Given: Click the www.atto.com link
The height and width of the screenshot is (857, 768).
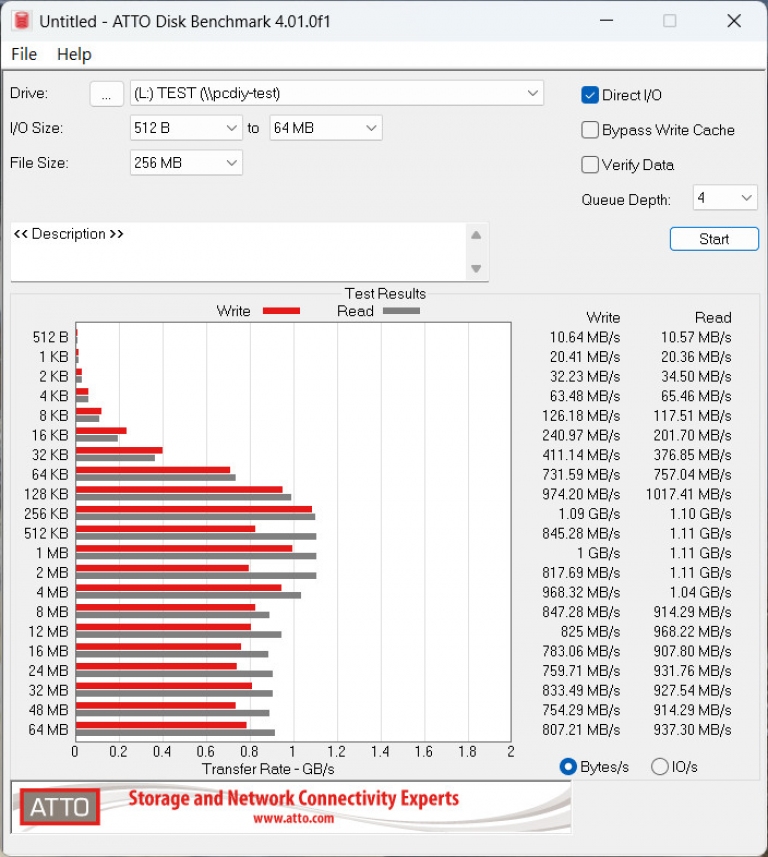Looking at the screenshot, I should coord(293,819).
